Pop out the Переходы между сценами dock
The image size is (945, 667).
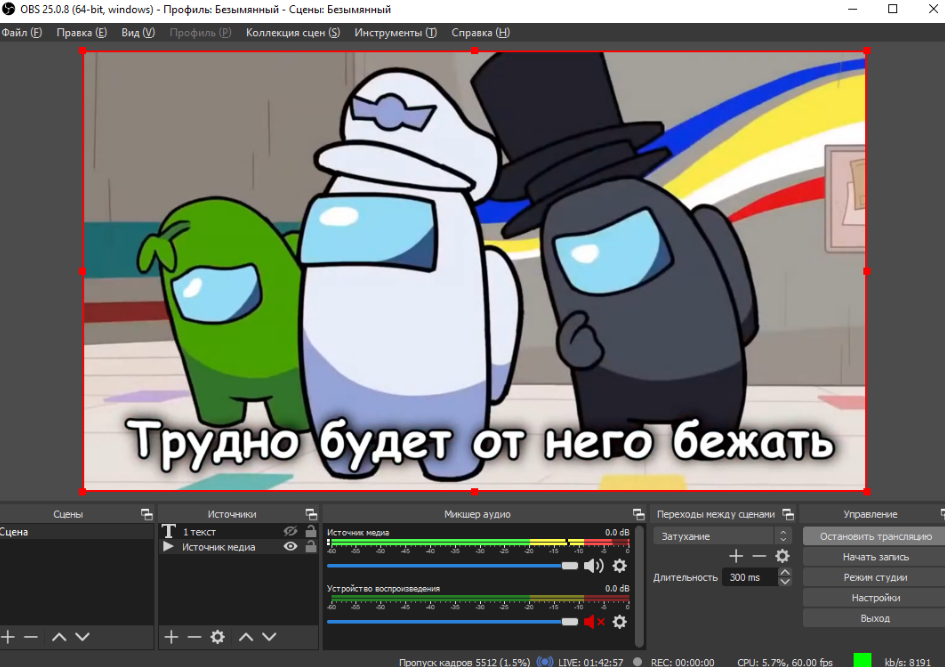pos(788,514)
